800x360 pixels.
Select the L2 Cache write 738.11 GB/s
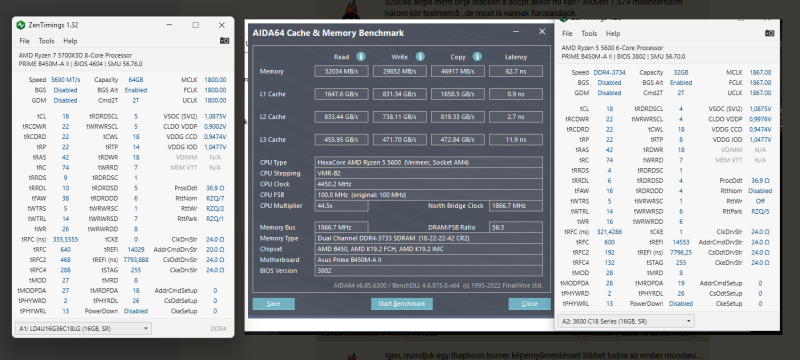(399, 117)
